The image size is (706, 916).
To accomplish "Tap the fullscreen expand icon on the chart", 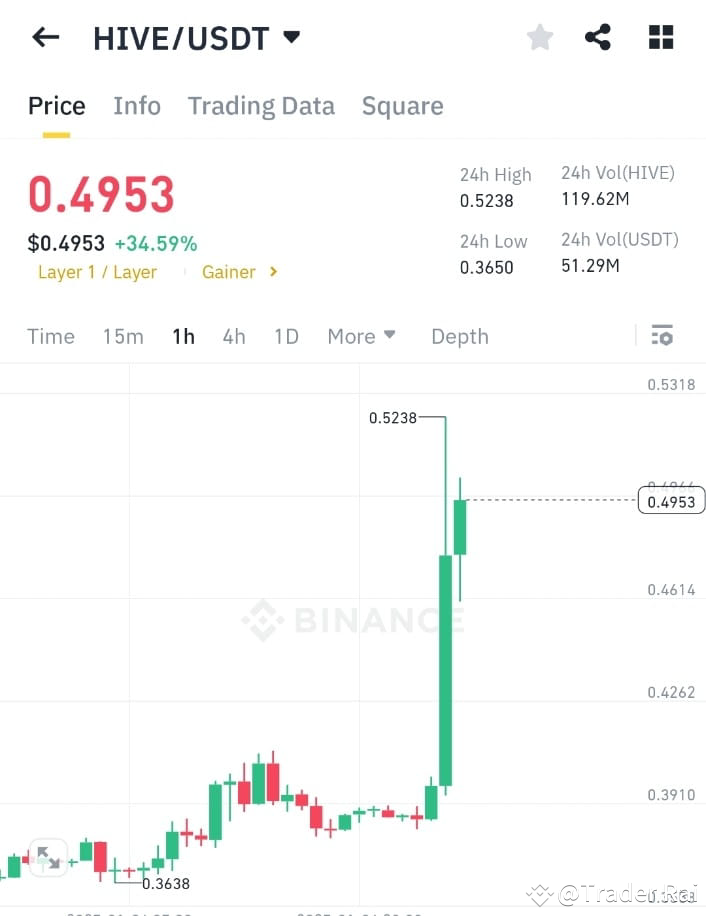I will click(x=48, y=858).
